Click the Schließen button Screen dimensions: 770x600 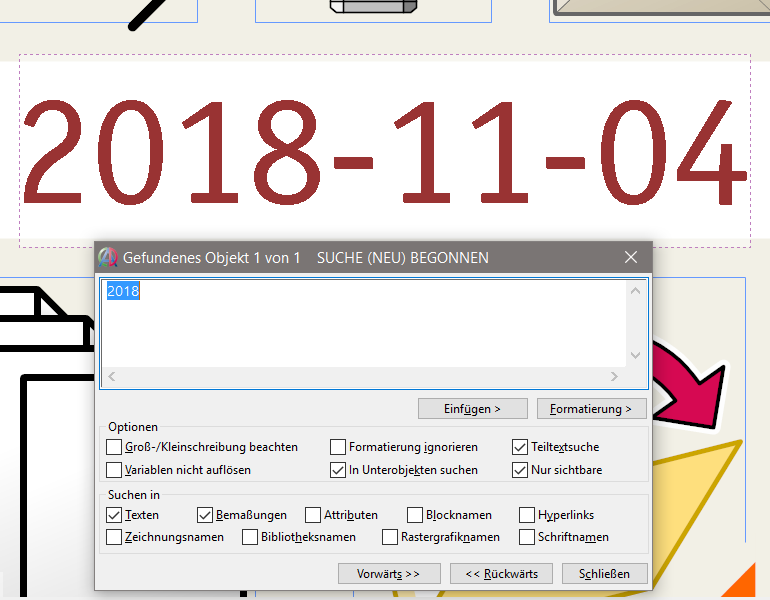point(605,573)
